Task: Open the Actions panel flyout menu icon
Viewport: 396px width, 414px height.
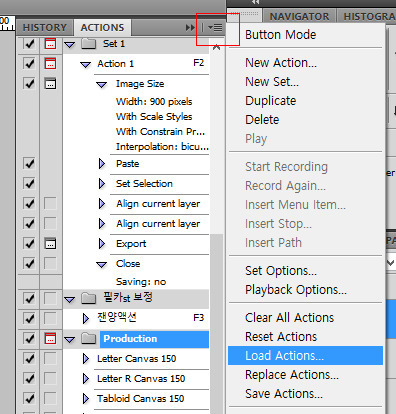Action: coord(215,27)
